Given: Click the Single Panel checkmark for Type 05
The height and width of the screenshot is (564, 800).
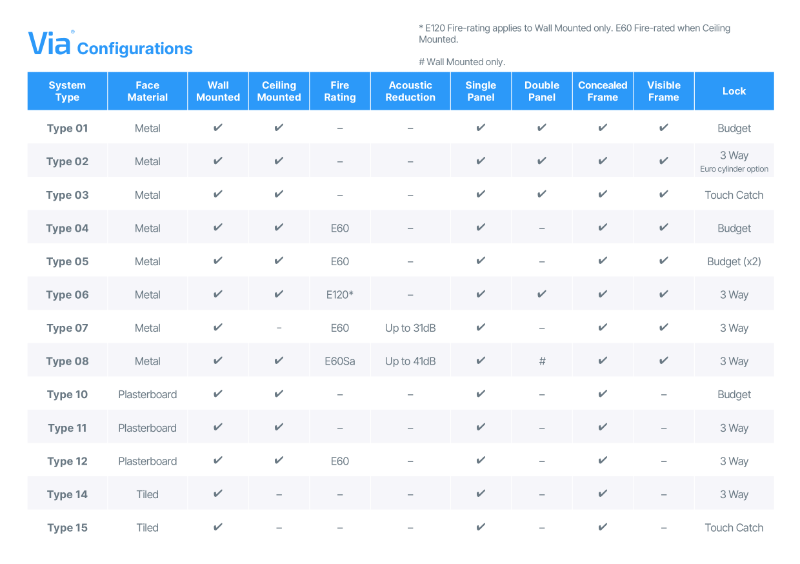Looking at the screenshot, I should 481,260.
